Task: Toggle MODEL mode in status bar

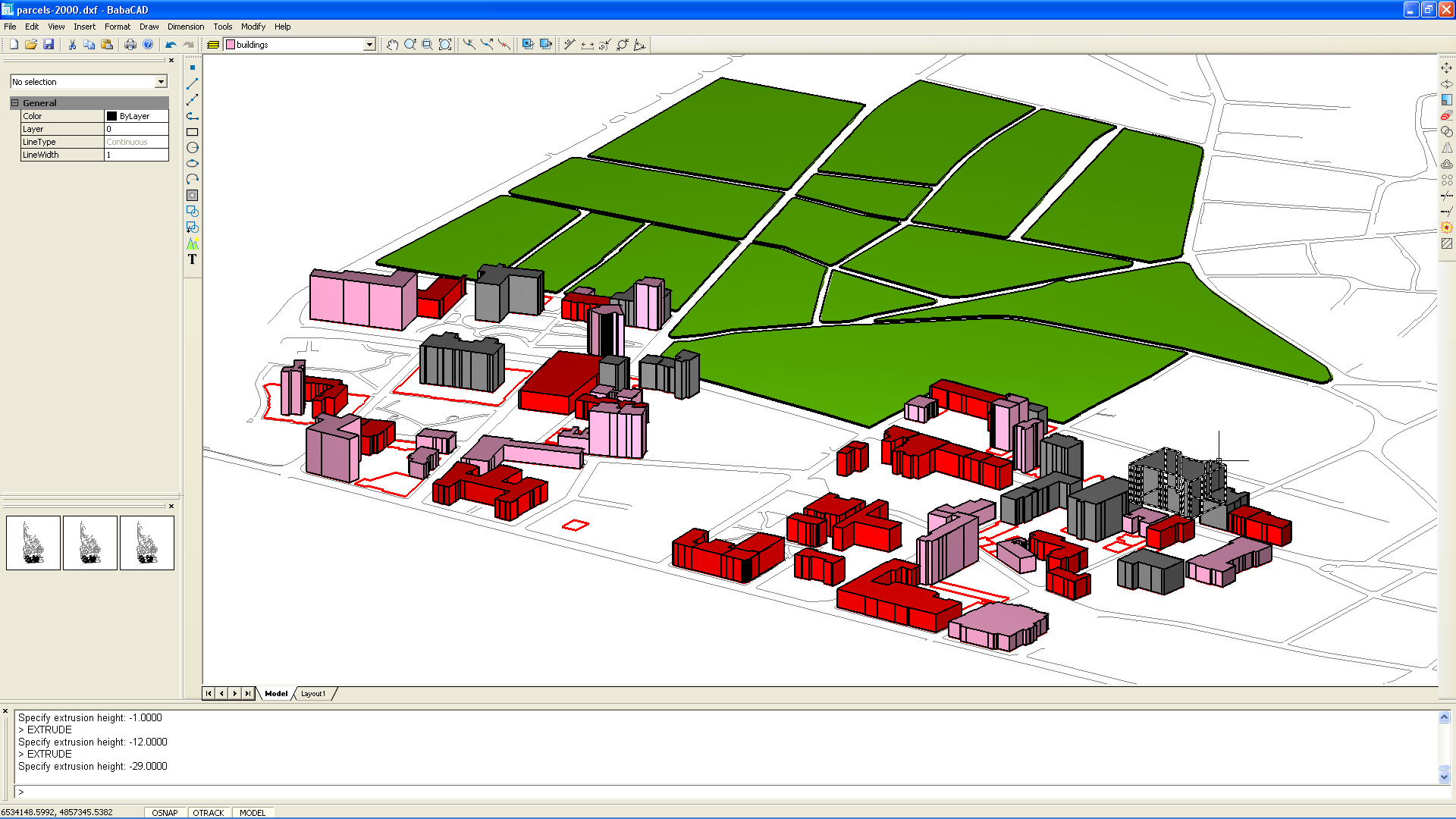Action: click(253, 812)
